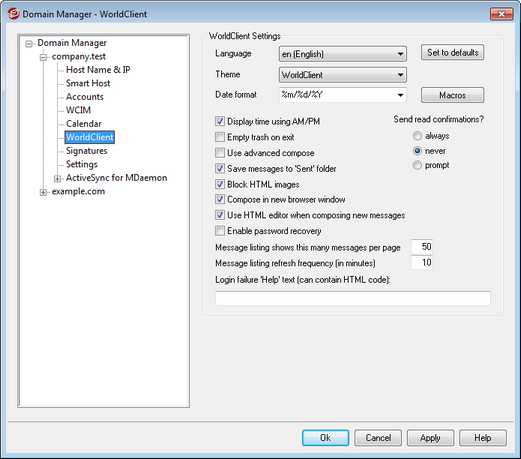Expand the example.com domain node
The width and height of the screenshot is (521, 459).
43,192
